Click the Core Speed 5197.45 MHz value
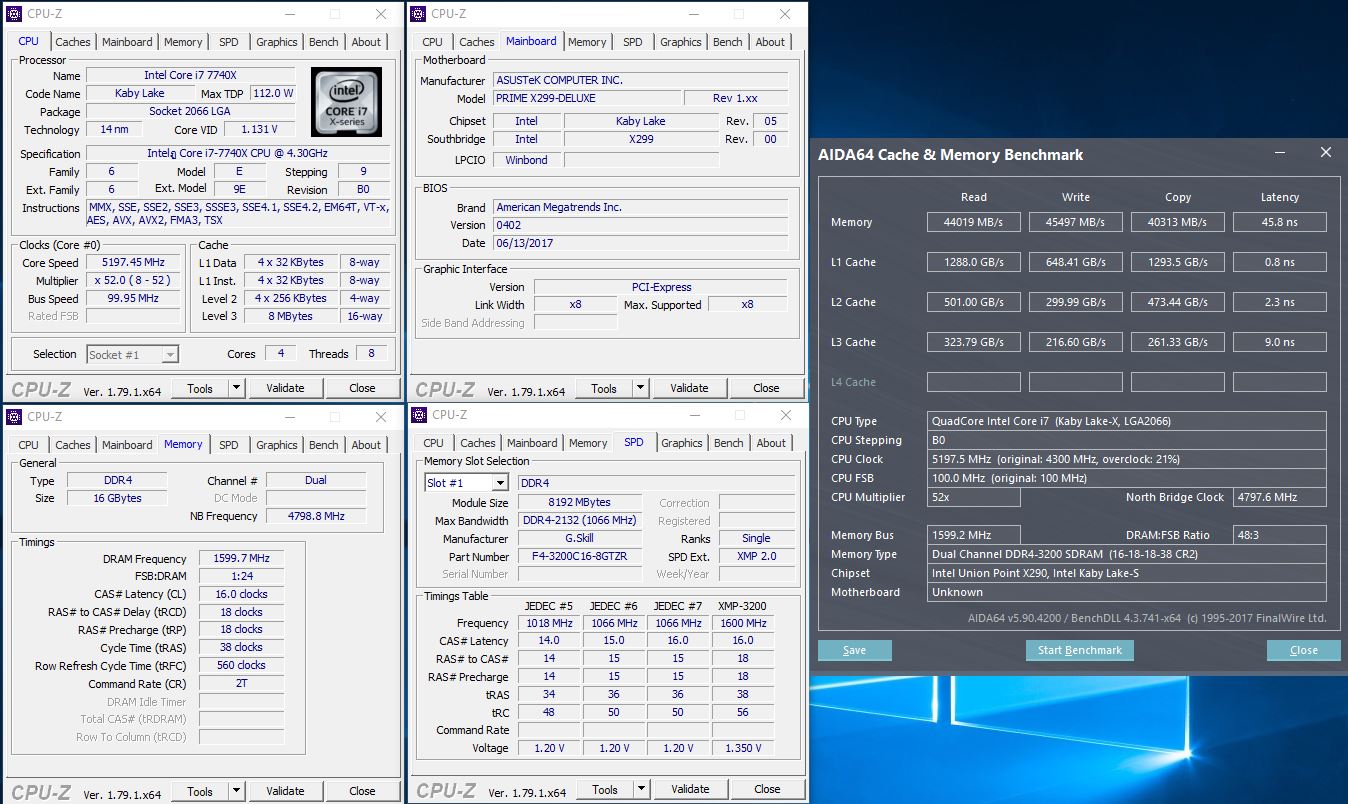The image size is (1348, 804). click(x=133, y=263)
